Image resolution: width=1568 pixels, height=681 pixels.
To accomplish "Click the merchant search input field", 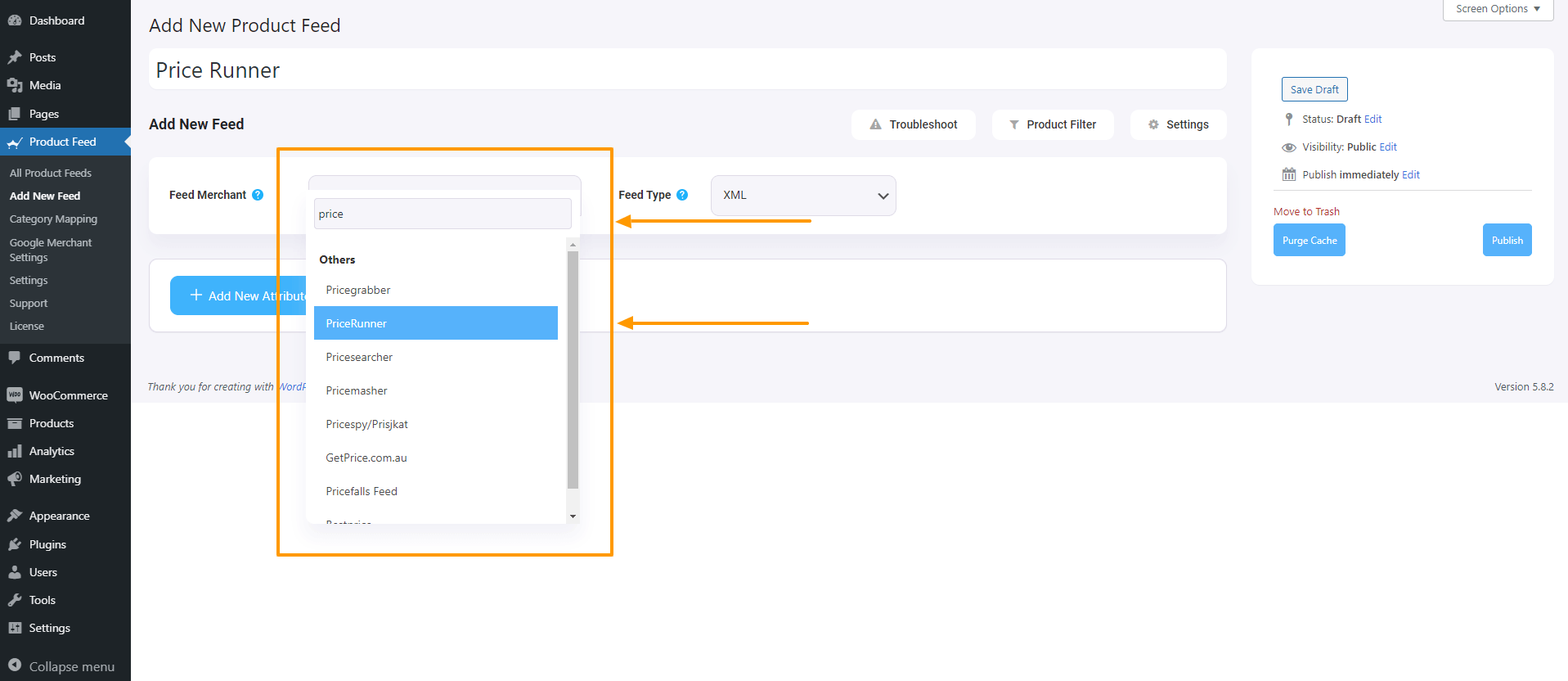I will tap(443, 214).
